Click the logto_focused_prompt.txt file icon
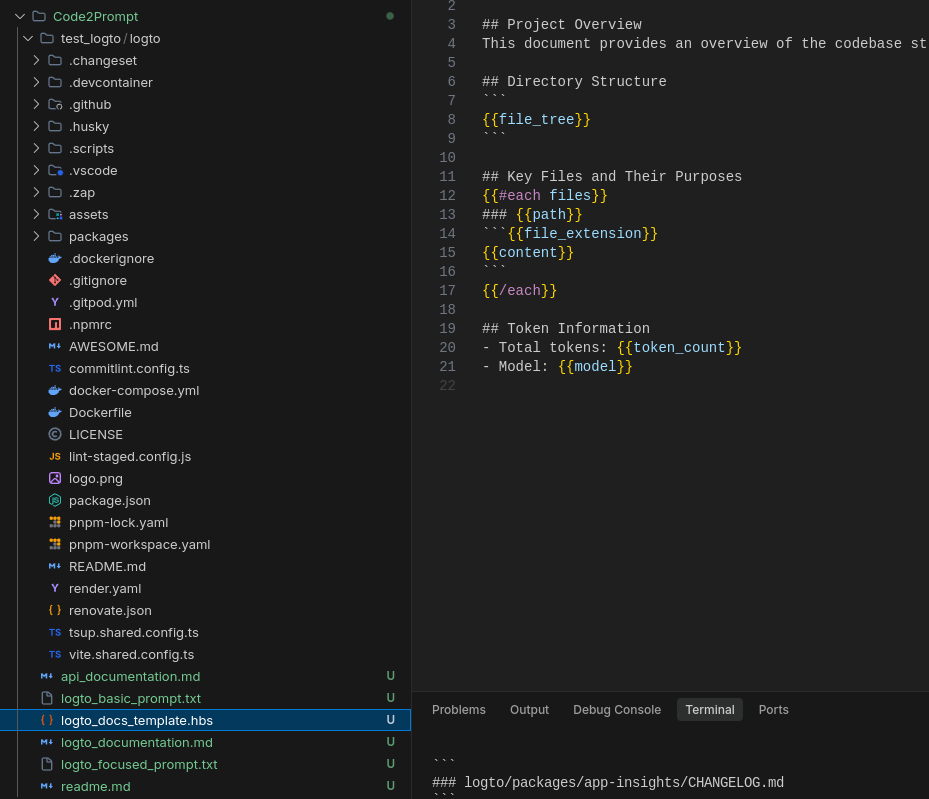The width and height of the screenshot is (929, 799). coord(47,765)
